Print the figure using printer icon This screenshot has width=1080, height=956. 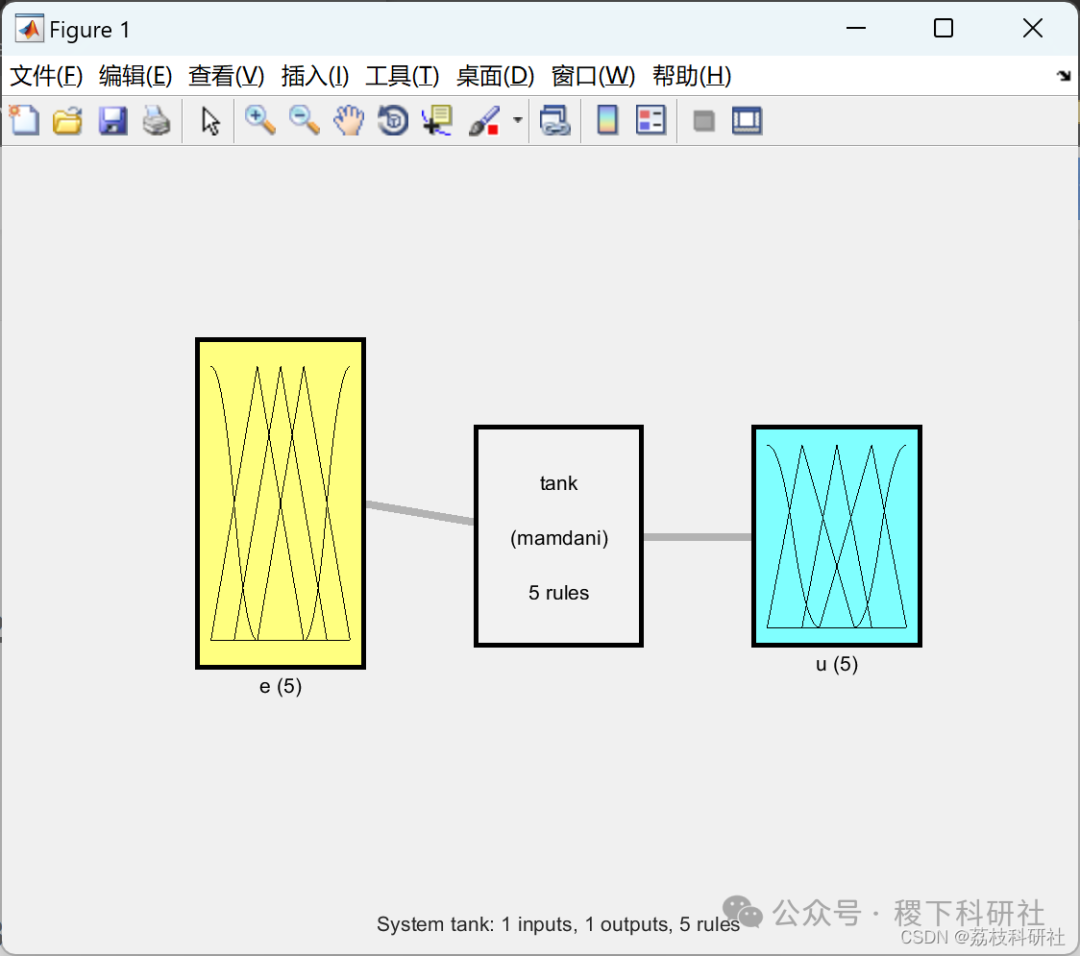point(156,121)
